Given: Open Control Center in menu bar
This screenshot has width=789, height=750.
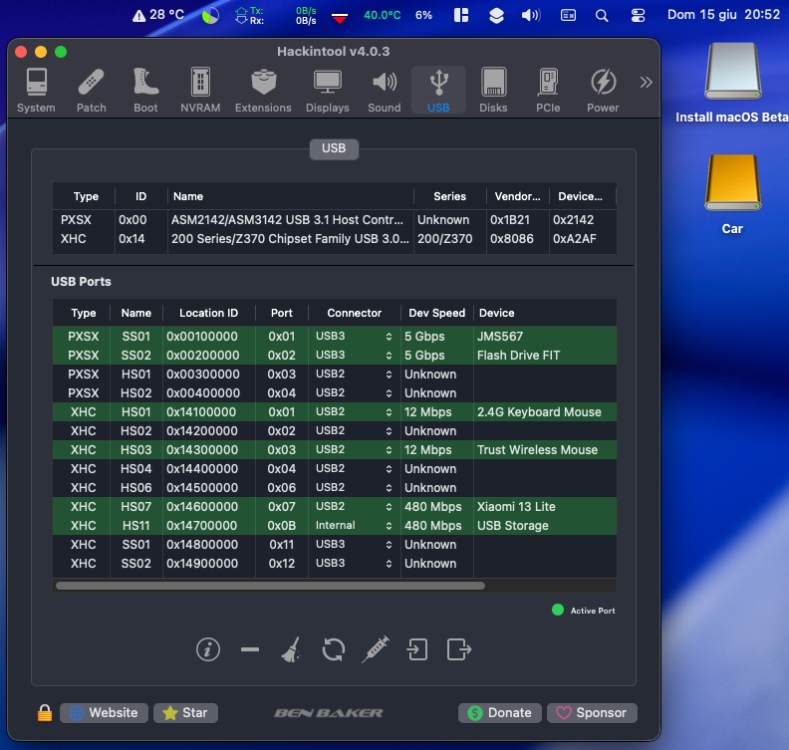Looking at the screenshot, I should click(x=638, y=15).
